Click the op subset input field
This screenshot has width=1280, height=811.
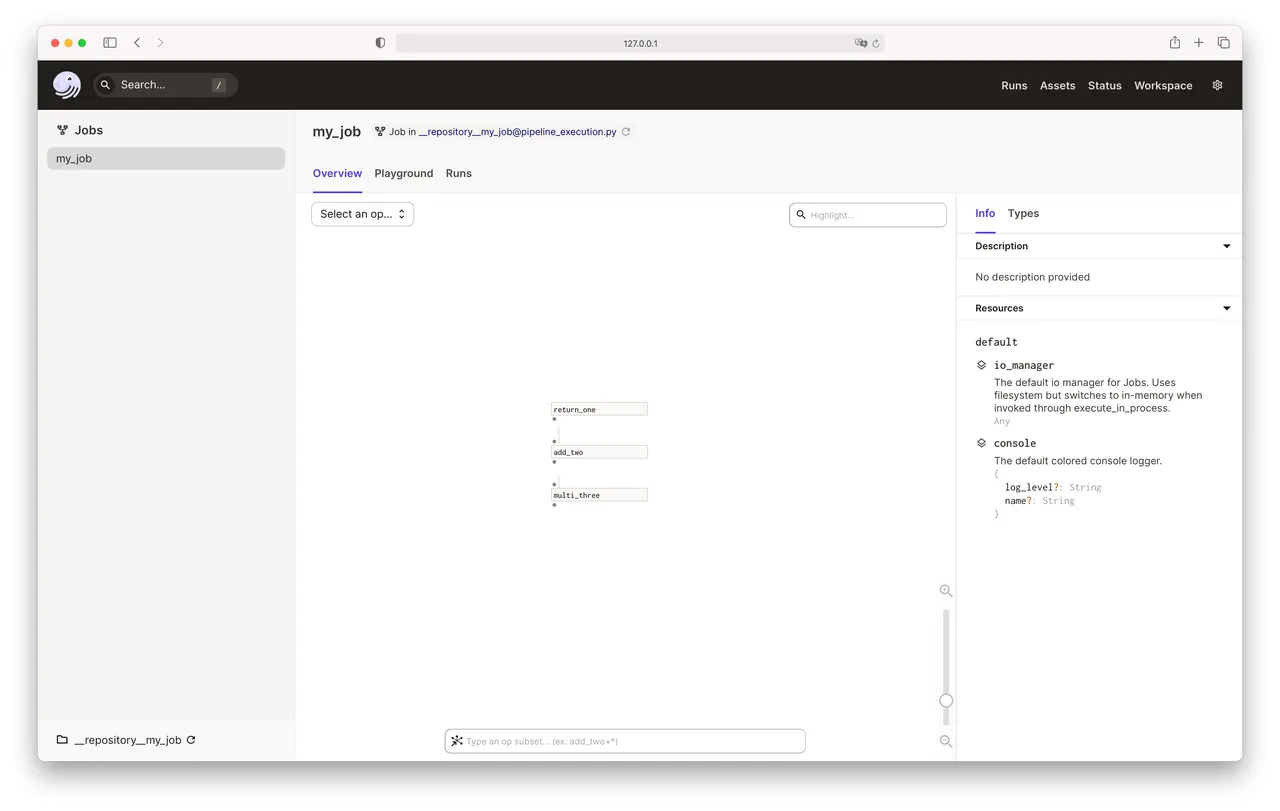click(x=625, y=741)
